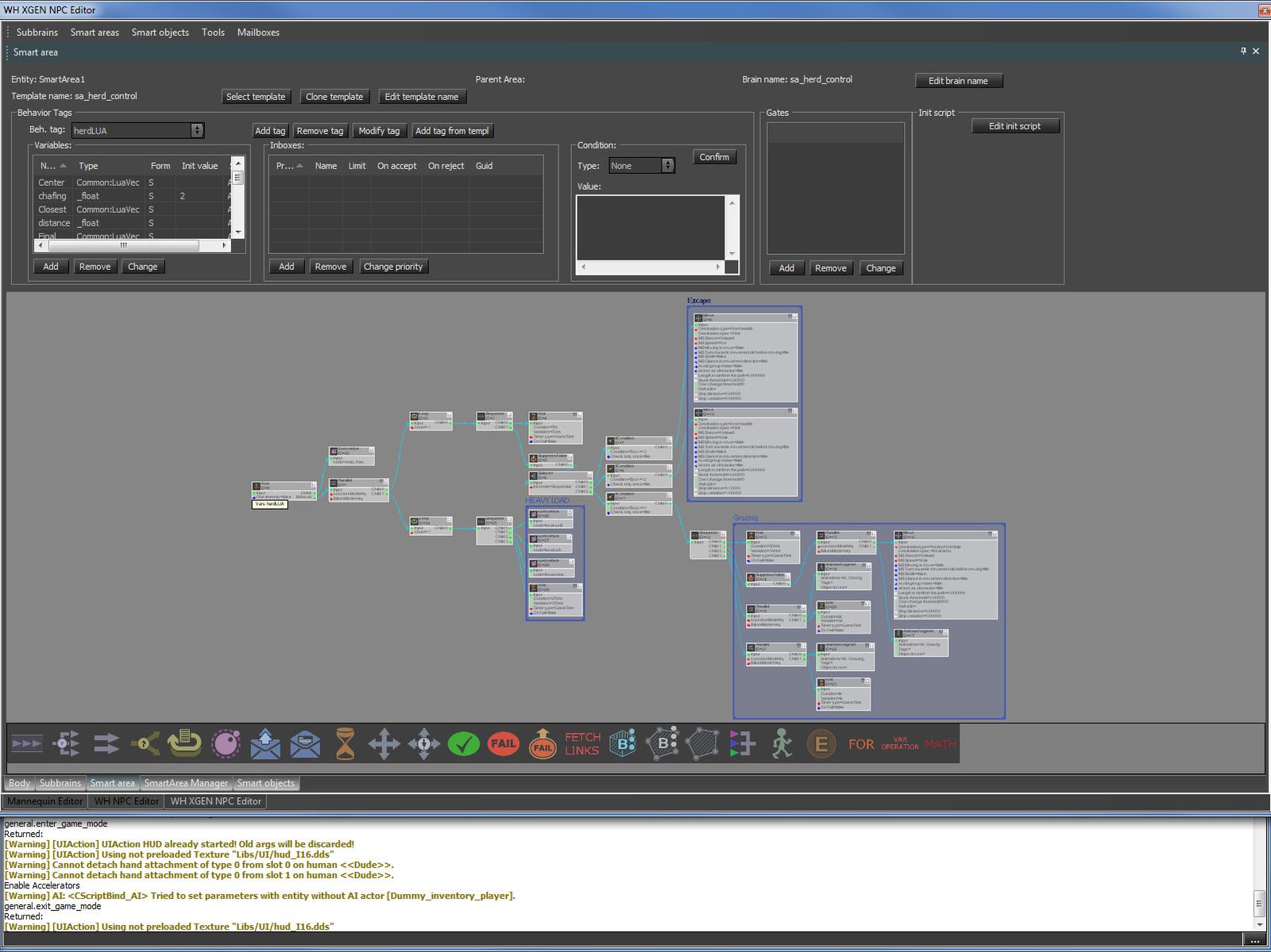
Task: Select the VAR OPERATION node icon
Action: click(x=900, y=744)
